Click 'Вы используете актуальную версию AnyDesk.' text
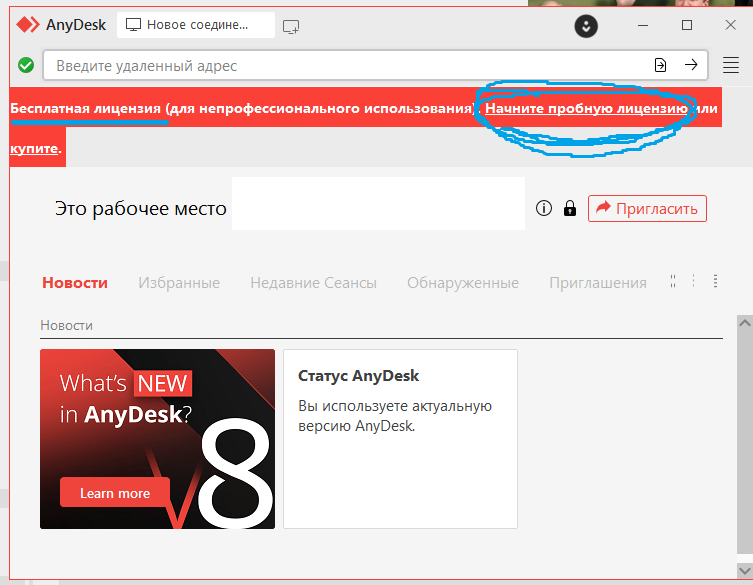This screenshot has height=585, width=753. tap(395, 416)
